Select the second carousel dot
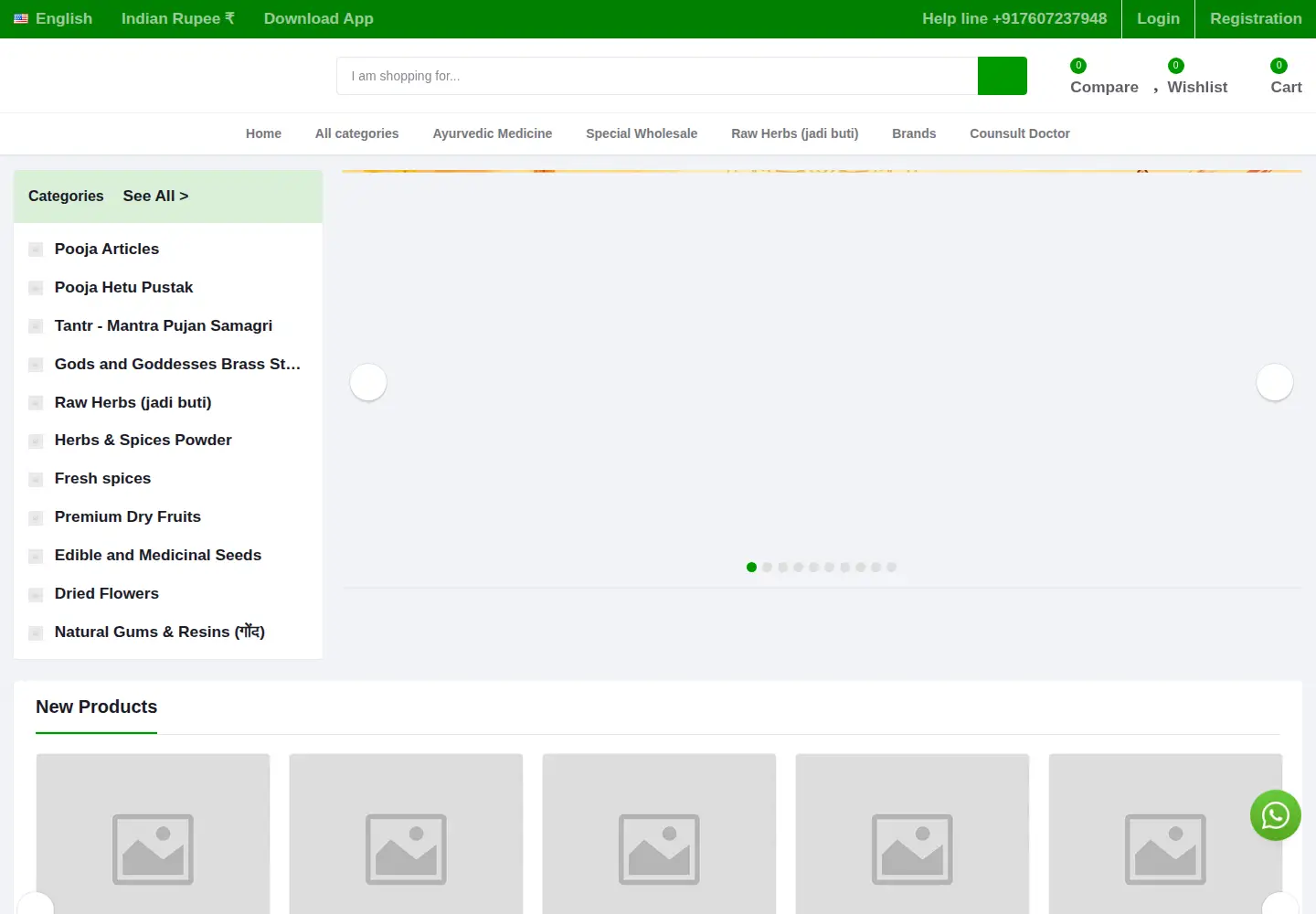The width and height of the screenshot is (1316, 914). click(767, 567)
